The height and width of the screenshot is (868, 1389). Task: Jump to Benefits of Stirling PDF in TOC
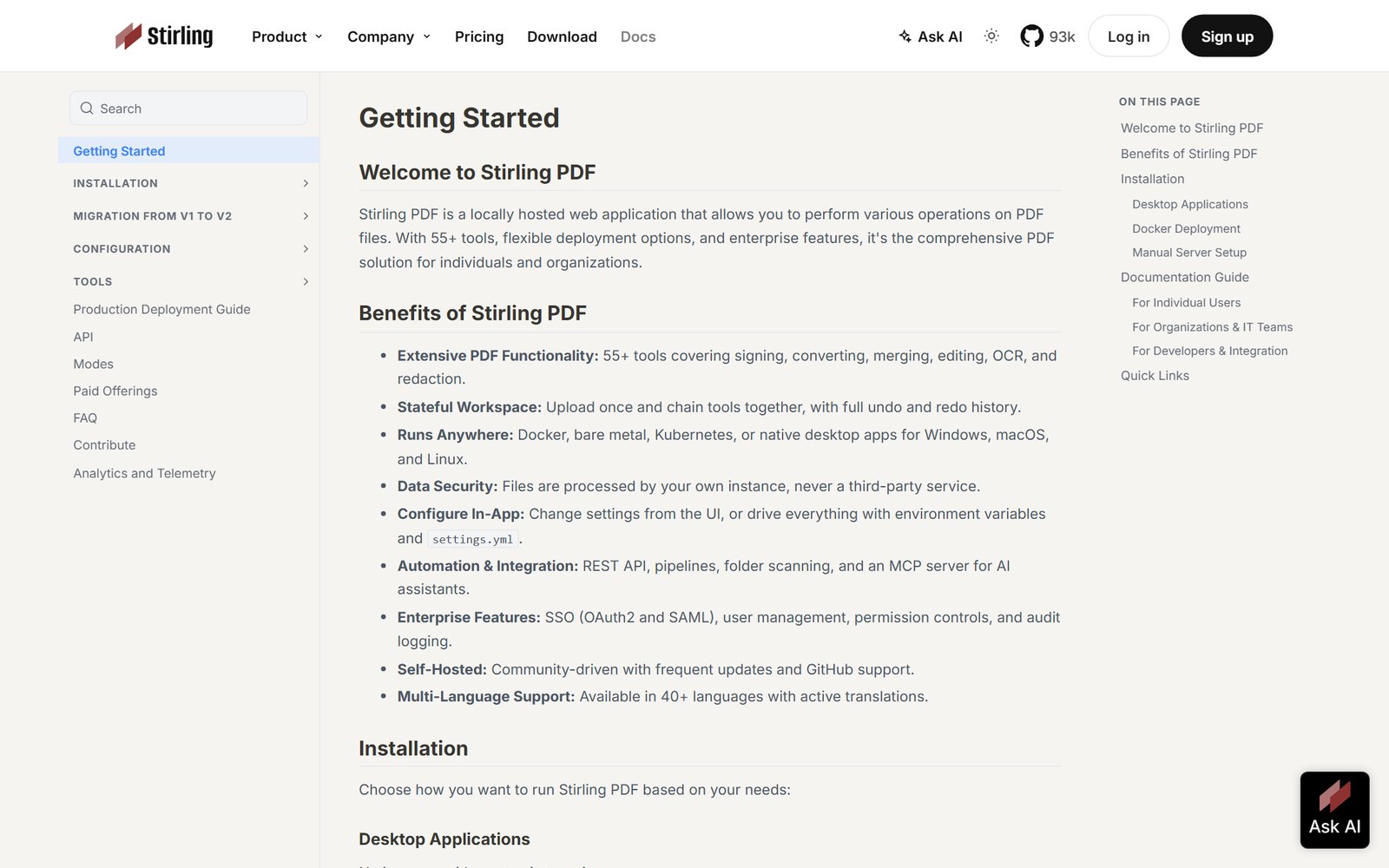(x=1188, y=154)
